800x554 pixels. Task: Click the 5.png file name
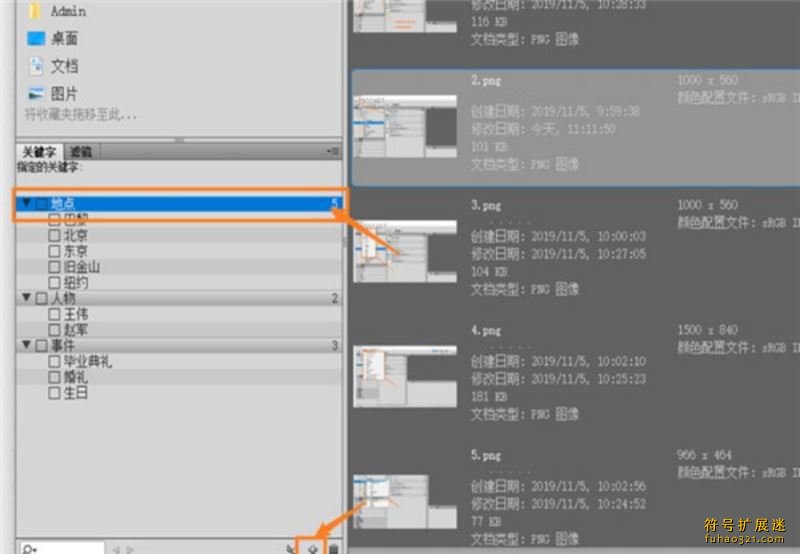486,456
